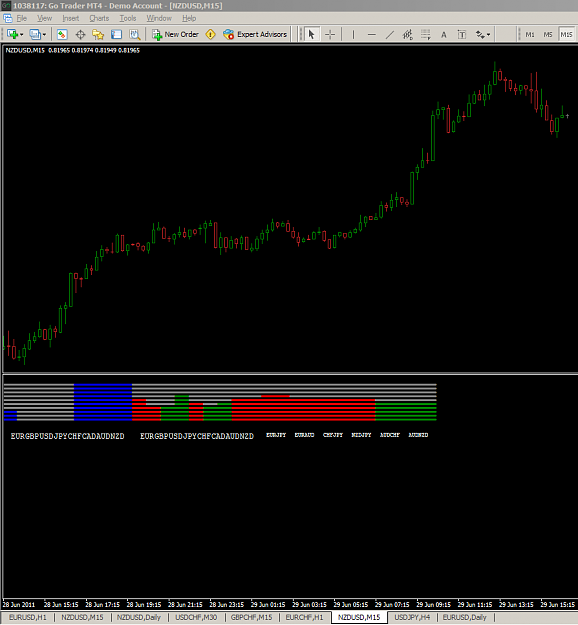Switch chart to M5 timeframe
The width and height of the screenshot is (578, 625).
pos(548,34)
